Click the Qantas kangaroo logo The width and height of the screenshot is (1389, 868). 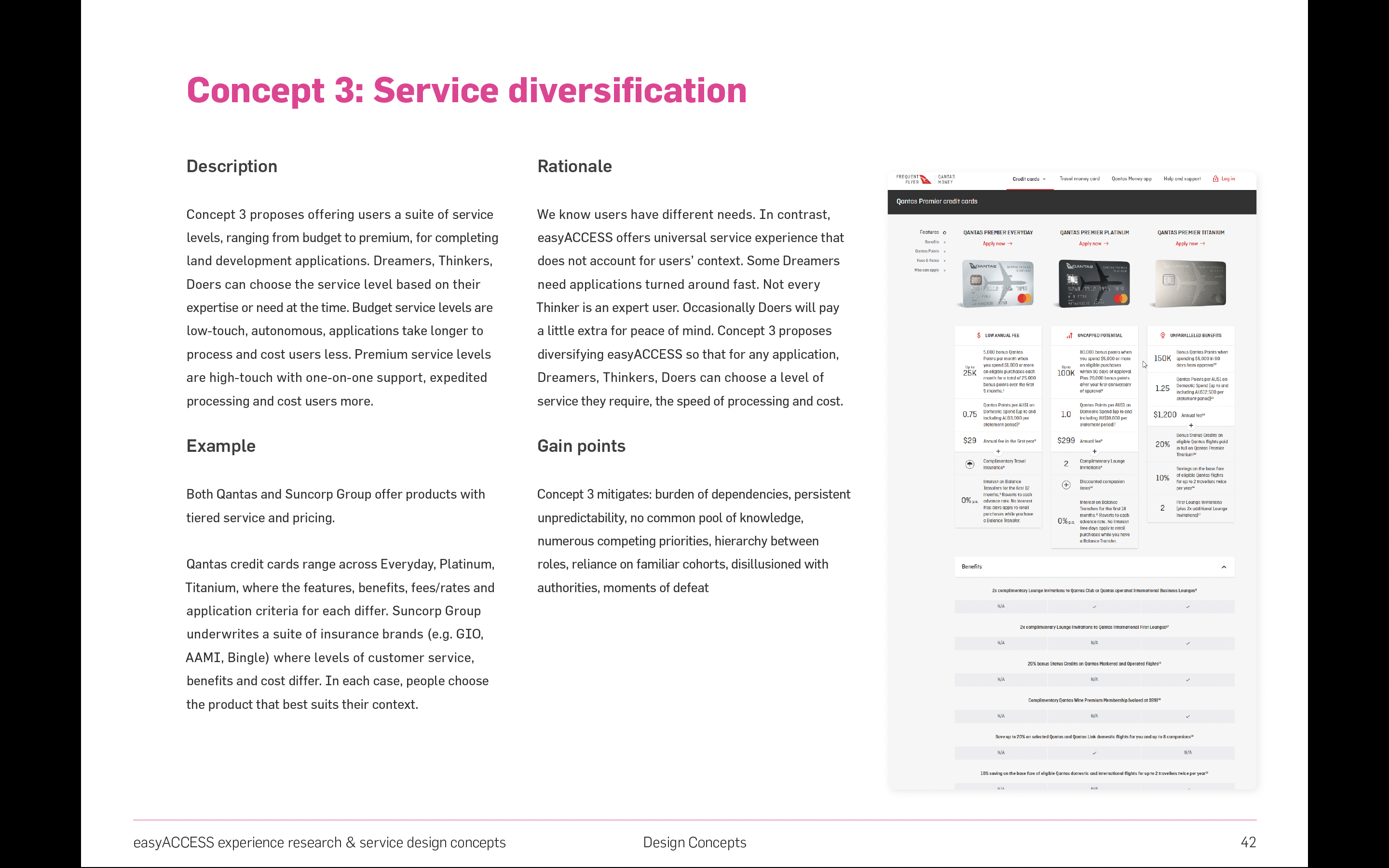(925, 180)
